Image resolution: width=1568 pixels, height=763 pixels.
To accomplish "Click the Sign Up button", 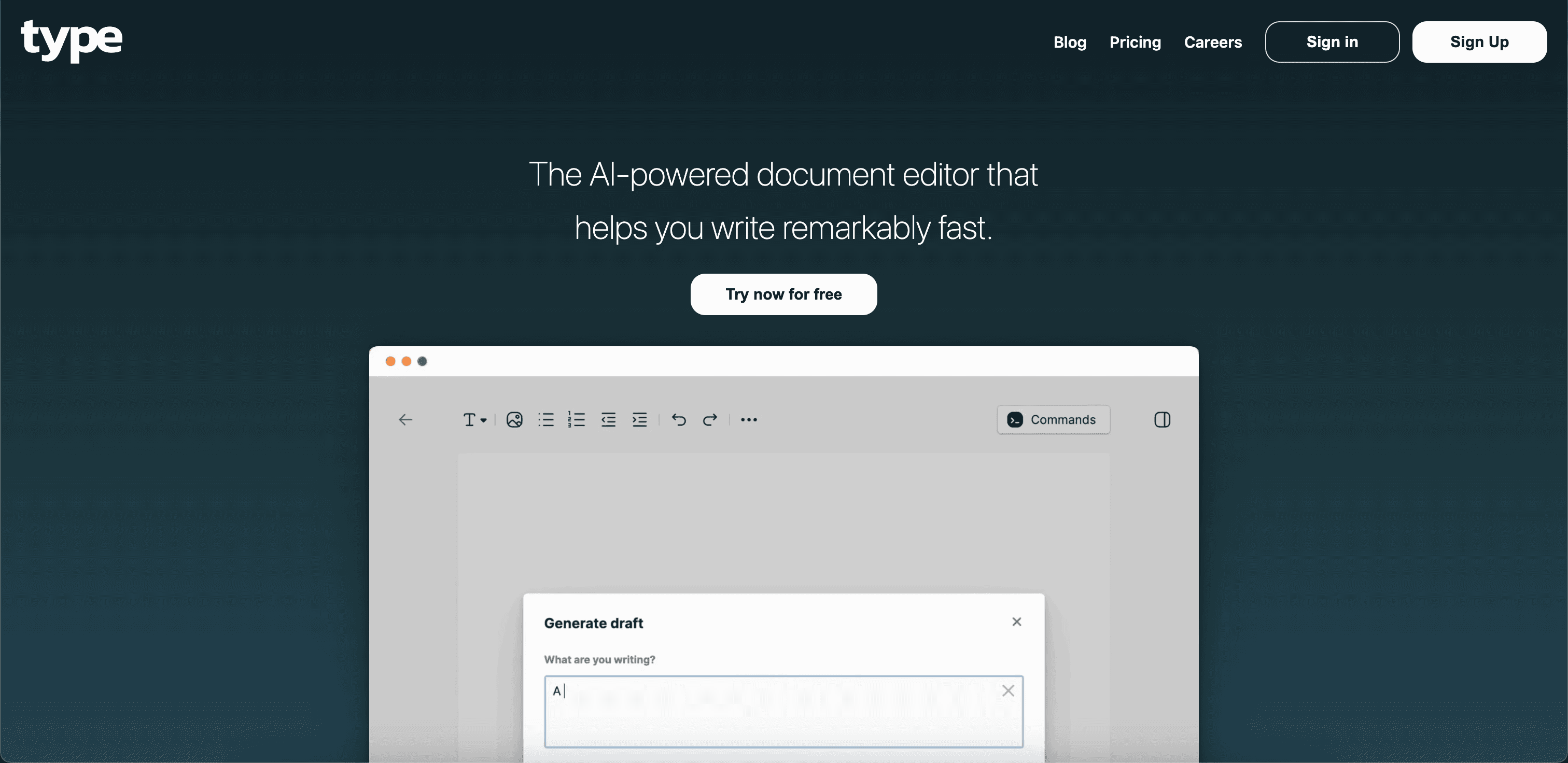I will click(1479, 42).
